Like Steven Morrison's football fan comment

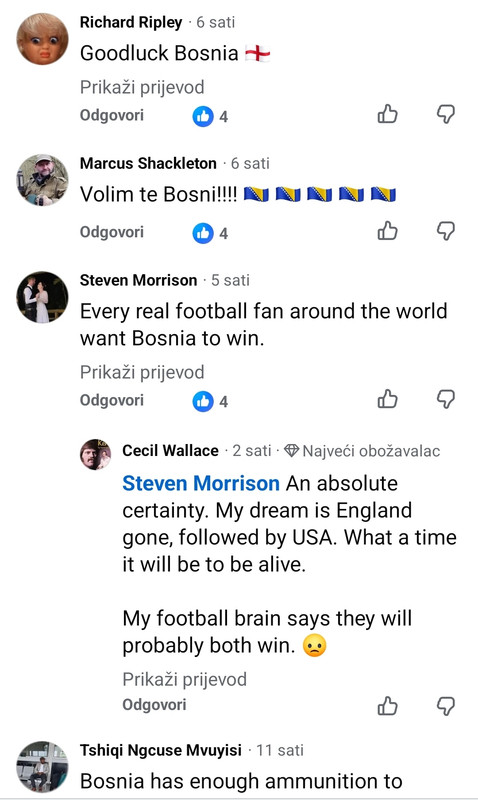pos(387,399)
